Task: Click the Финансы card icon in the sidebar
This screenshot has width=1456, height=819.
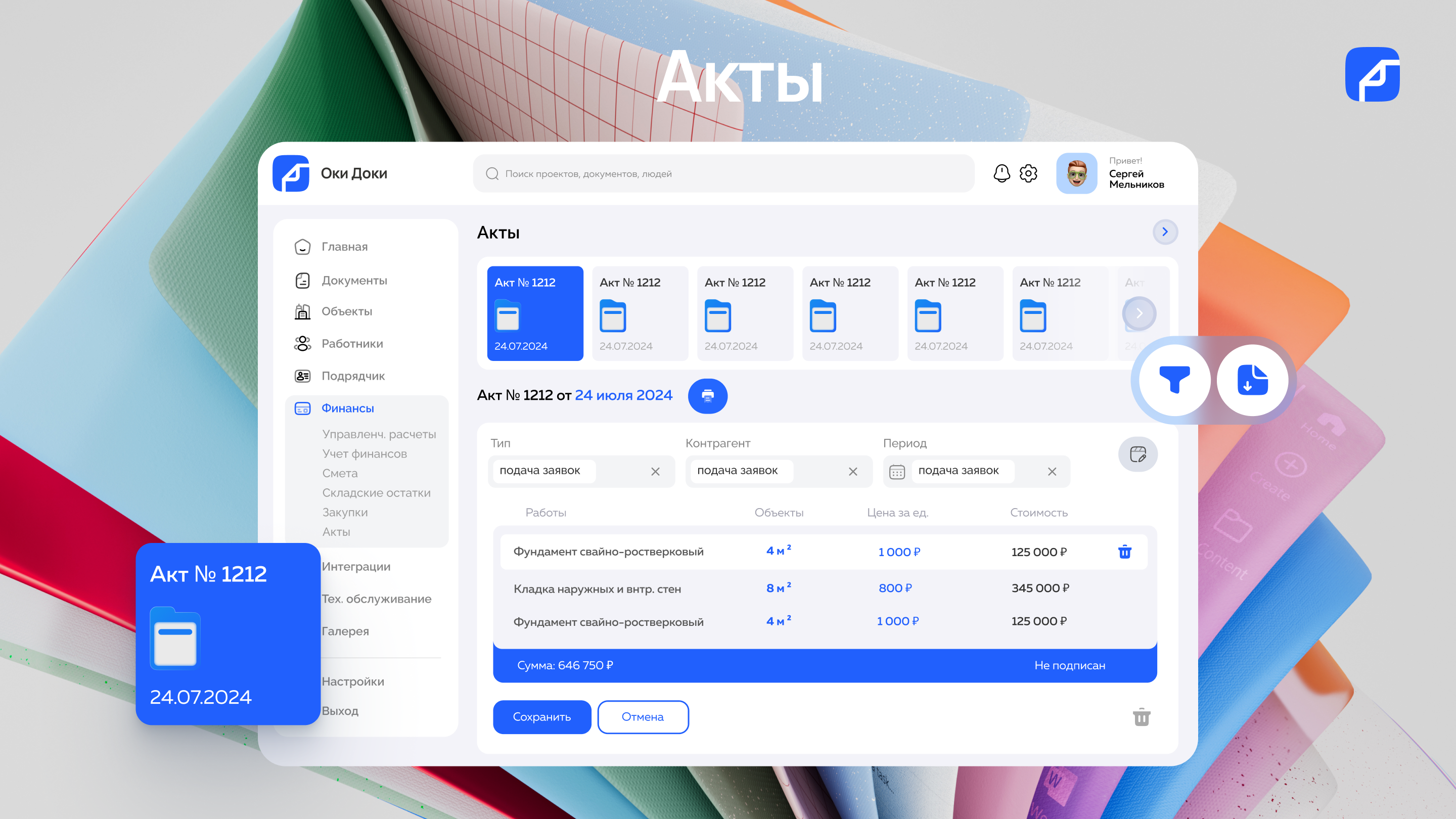Action: [302, 408]
